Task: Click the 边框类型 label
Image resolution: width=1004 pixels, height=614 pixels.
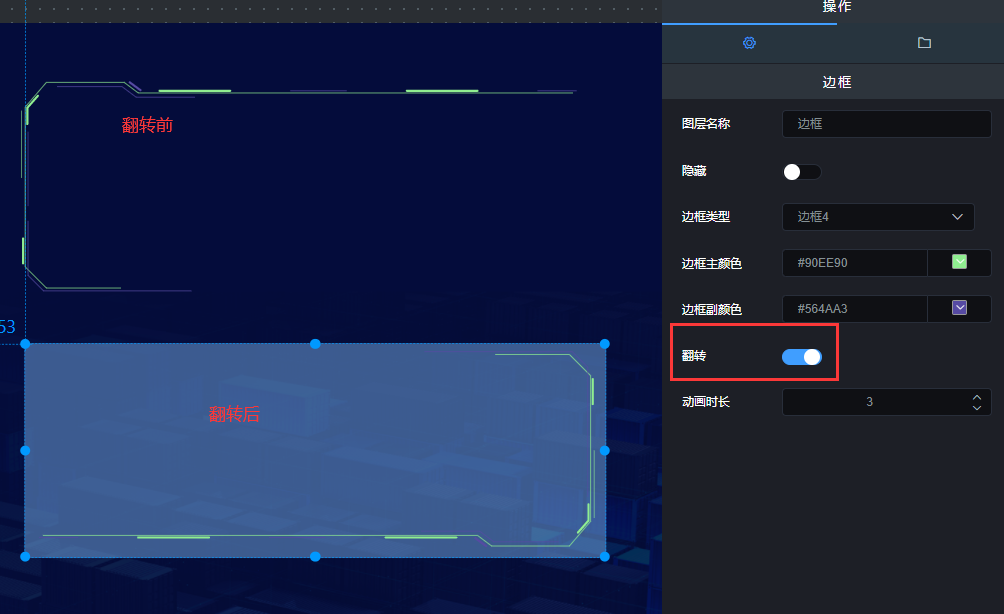Action: (x=706, y=216)
